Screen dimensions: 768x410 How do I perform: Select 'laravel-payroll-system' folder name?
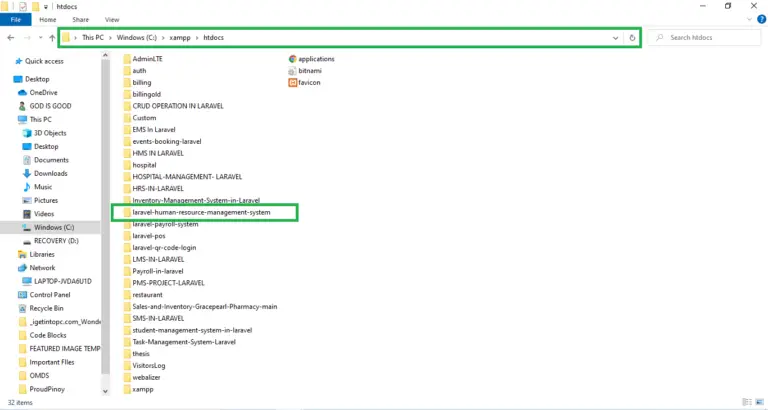[x=165, y=224]
